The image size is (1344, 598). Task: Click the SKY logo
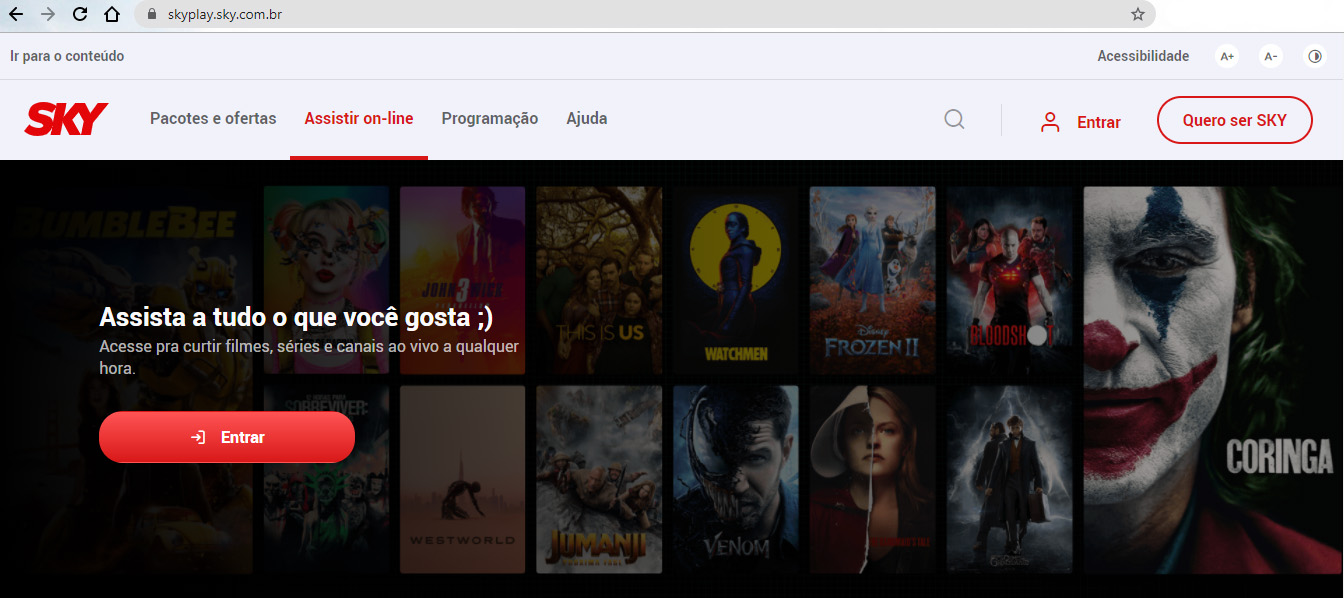click(x=66, y=119)
